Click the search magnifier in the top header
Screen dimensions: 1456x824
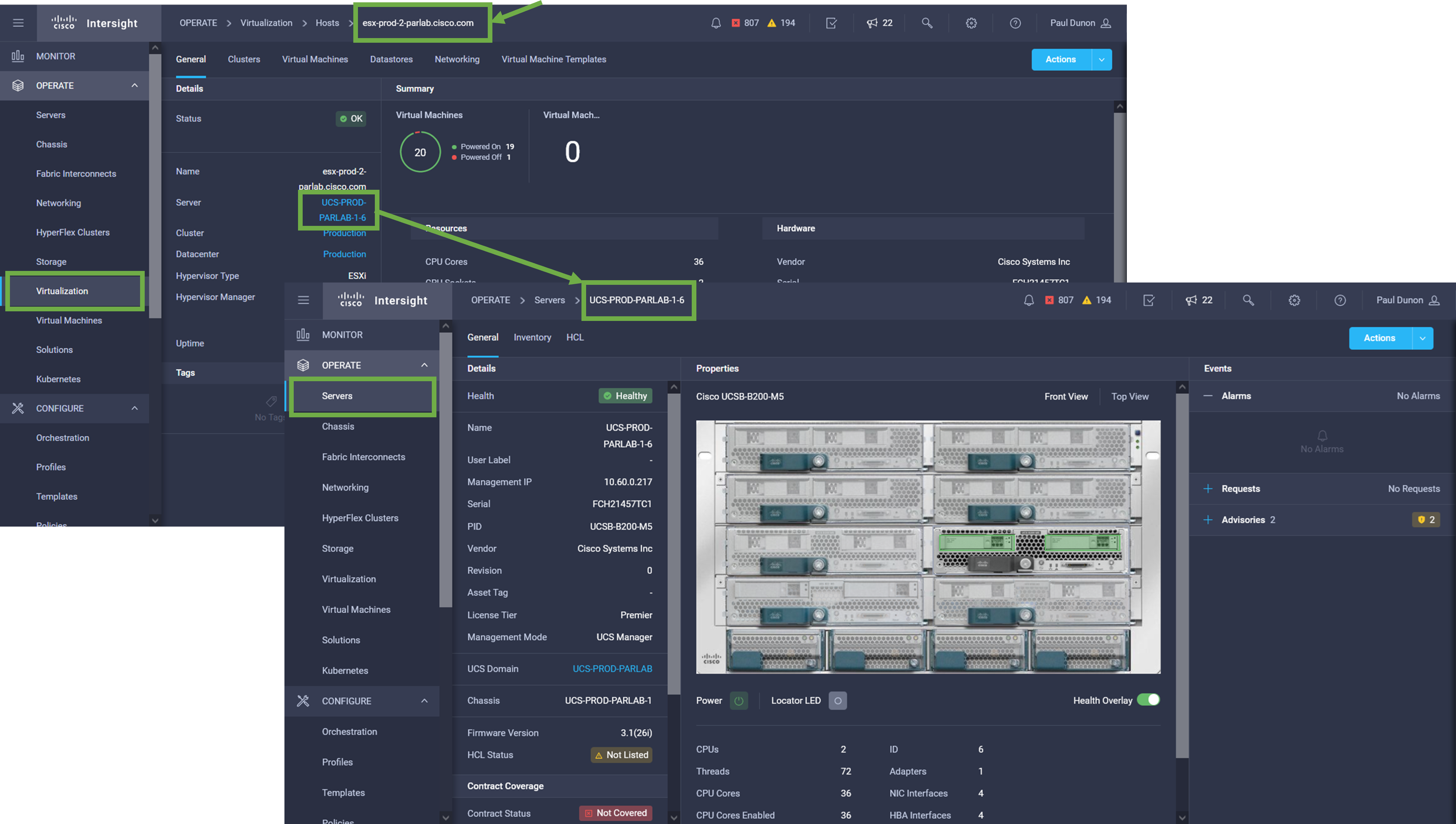pyautogui.click(x=927, y=23)
